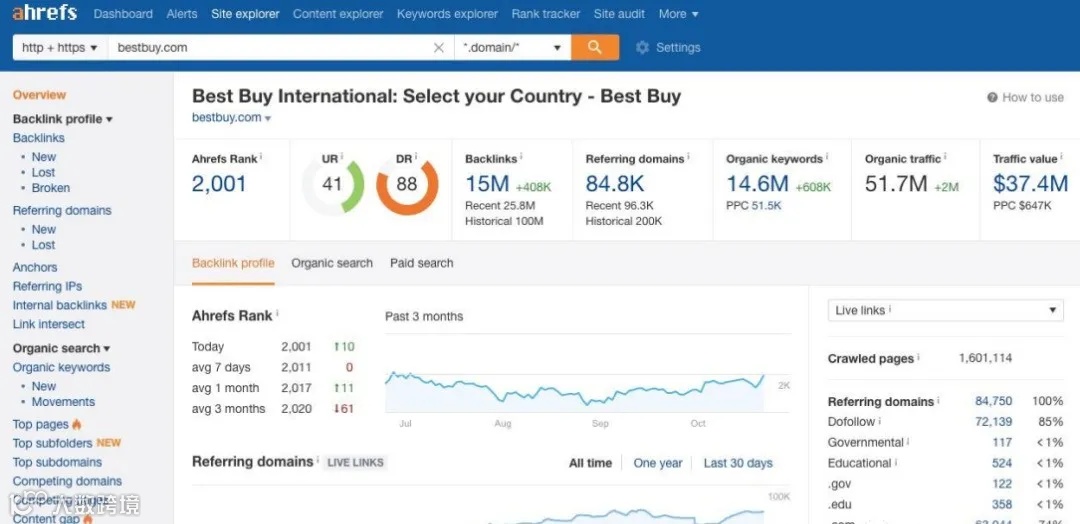Open Top subdomains in the sidebar
1080x524 pixels.
(x=57, y=462)
